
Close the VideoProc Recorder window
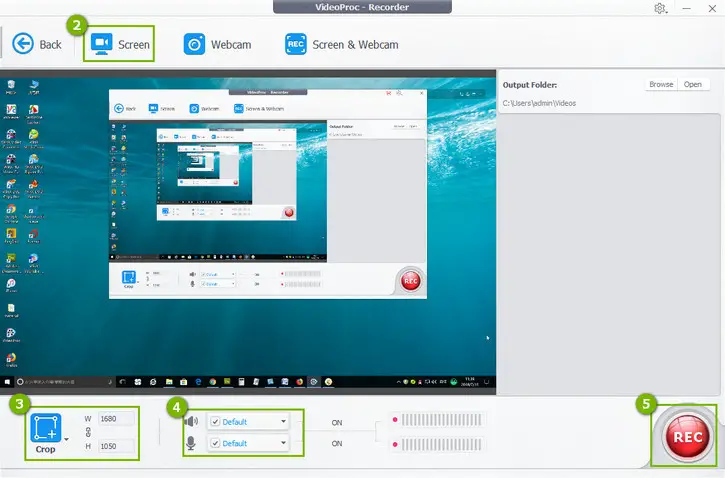pos(712,8)
